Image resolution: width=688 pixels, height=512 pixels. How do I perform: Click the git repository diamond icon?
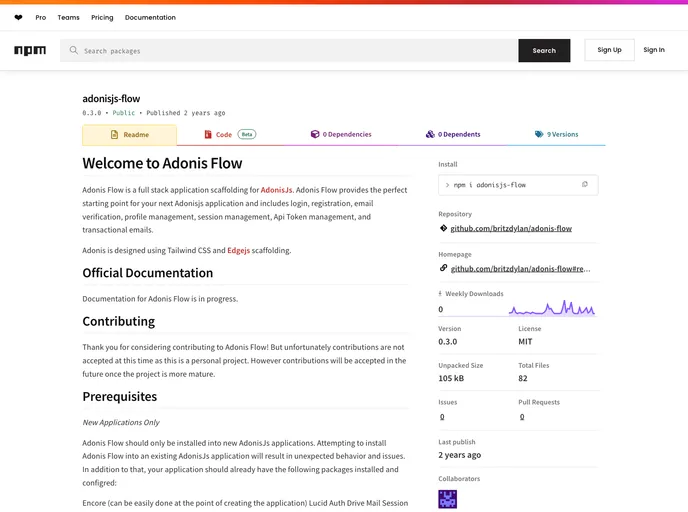point(443,228)
